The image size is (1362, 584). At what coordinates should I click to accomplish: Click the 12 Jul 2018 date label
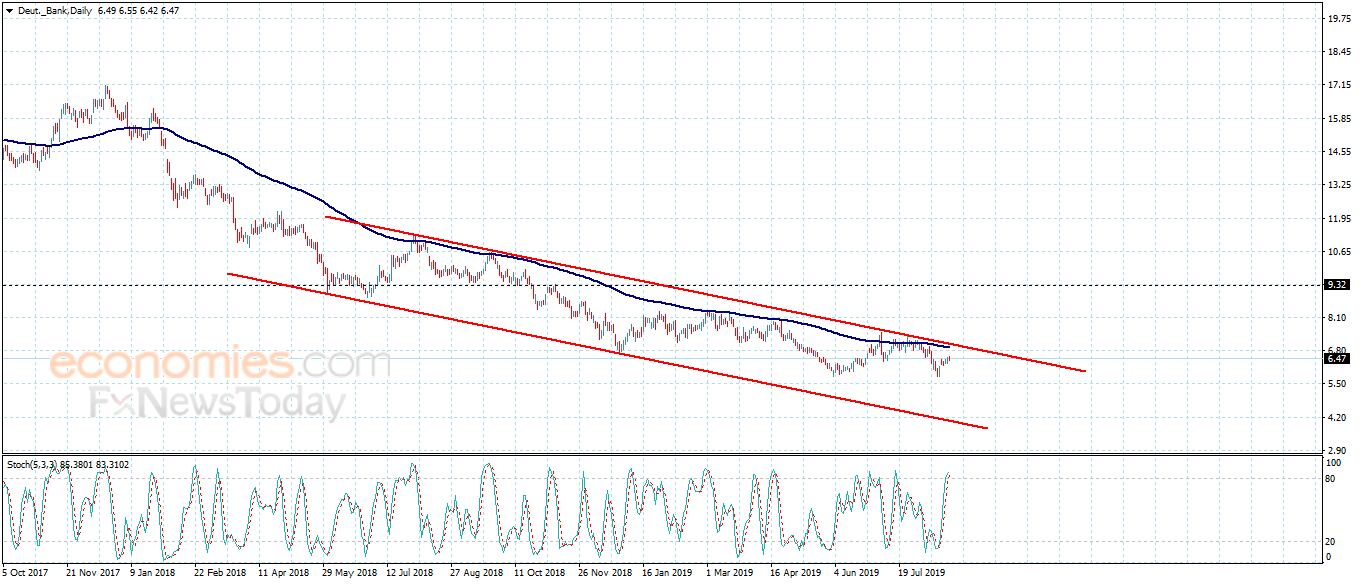click(411, 573)
